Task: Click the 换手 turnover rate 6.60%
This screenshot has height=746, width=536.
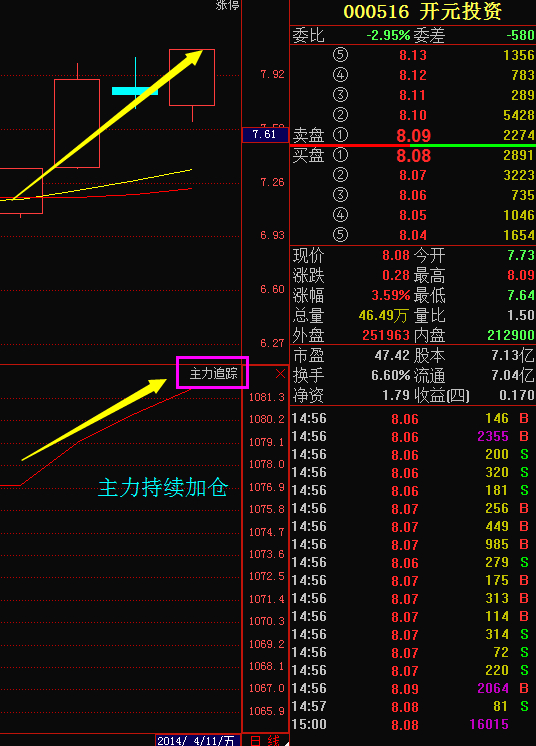Action: (390, 375)
